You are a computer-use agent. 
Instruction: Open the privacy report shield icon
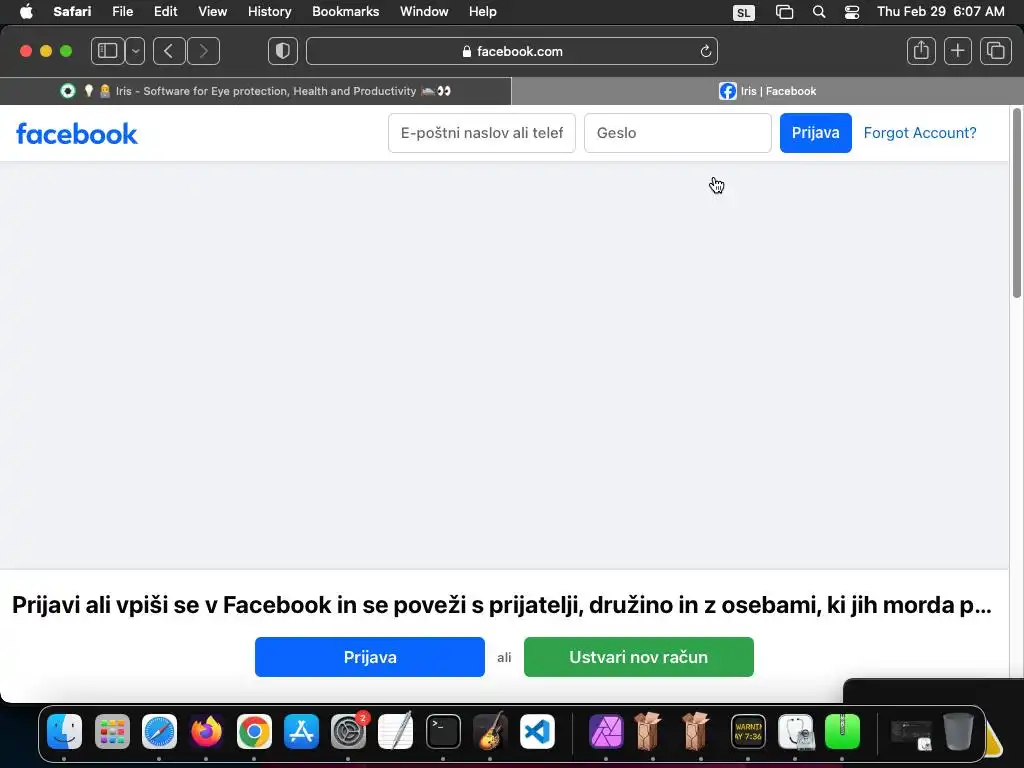[x=283, y=51]
